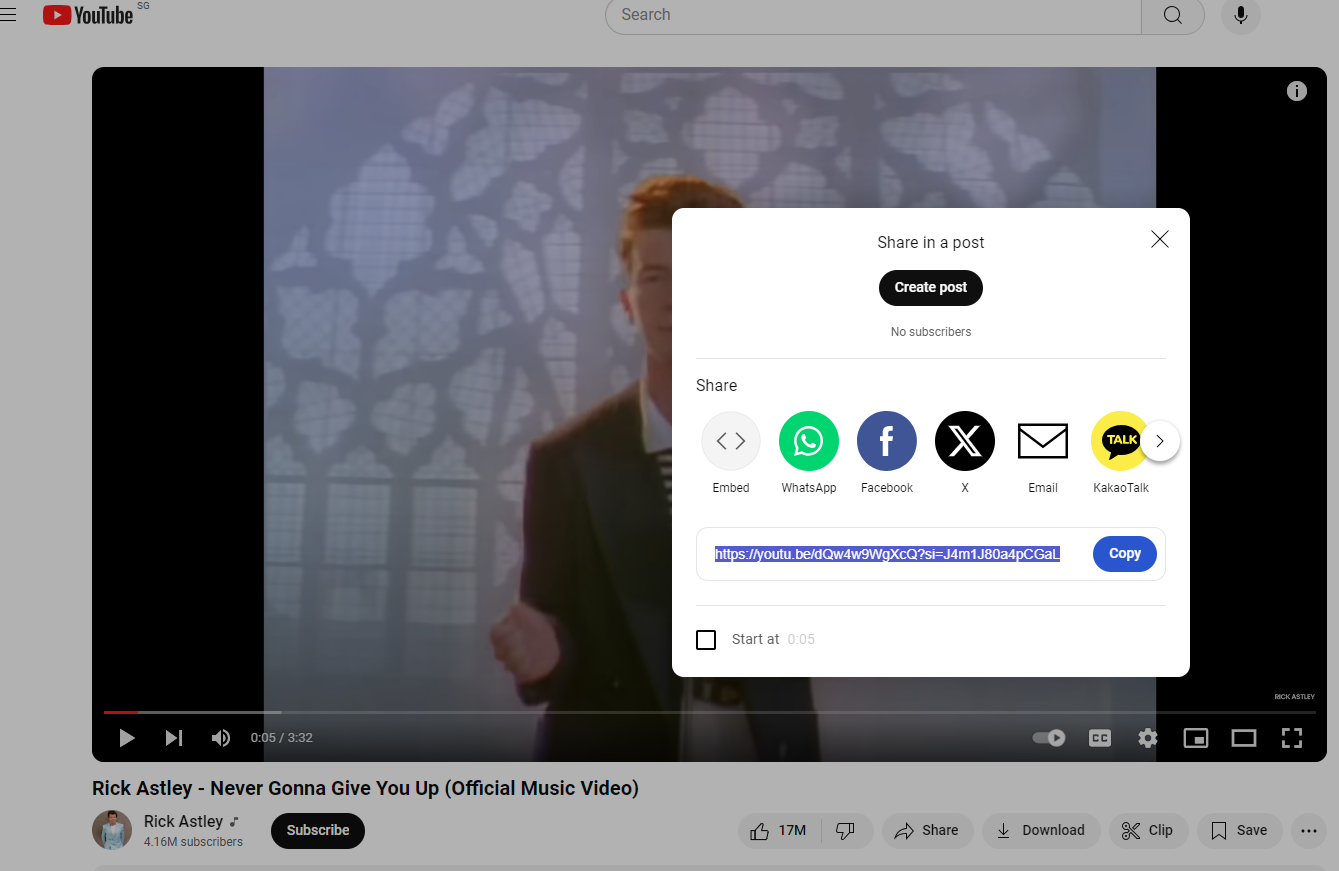
Task: Open the Rick Astley channel name link
Action: pos(183,821)
